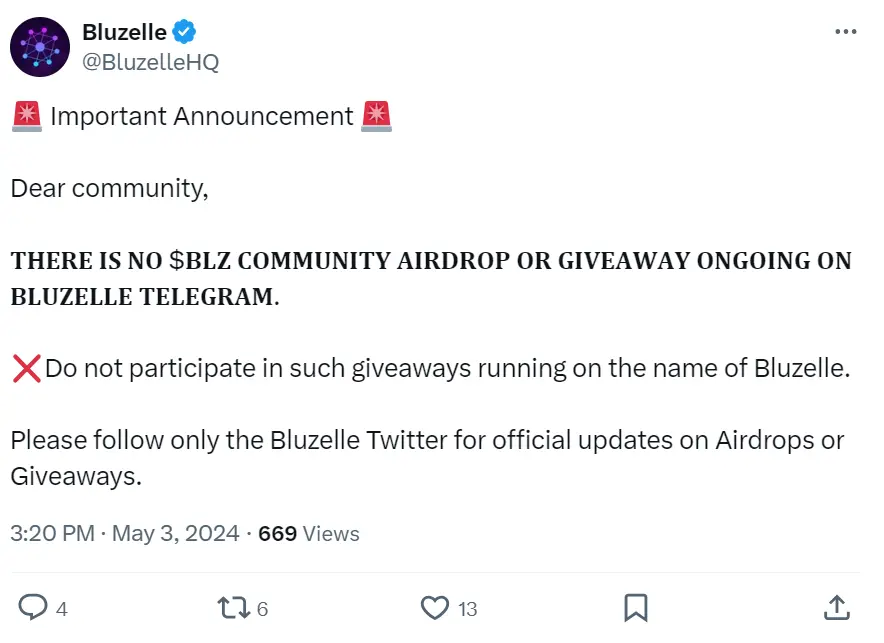The width and height of the screenshot is (884, 643).
Task: Click the repost (retweet) icon
Action: tap(232, 607)
